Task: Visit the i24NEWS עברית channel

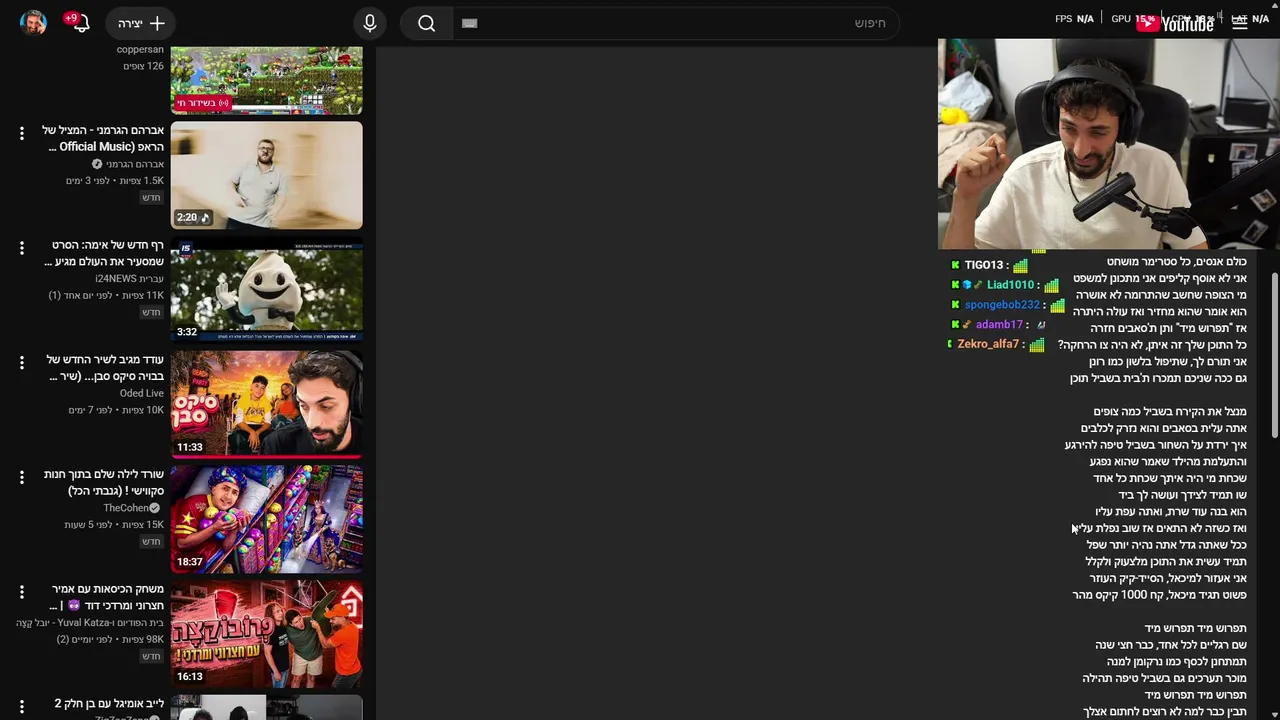Action: click(130, 278)
